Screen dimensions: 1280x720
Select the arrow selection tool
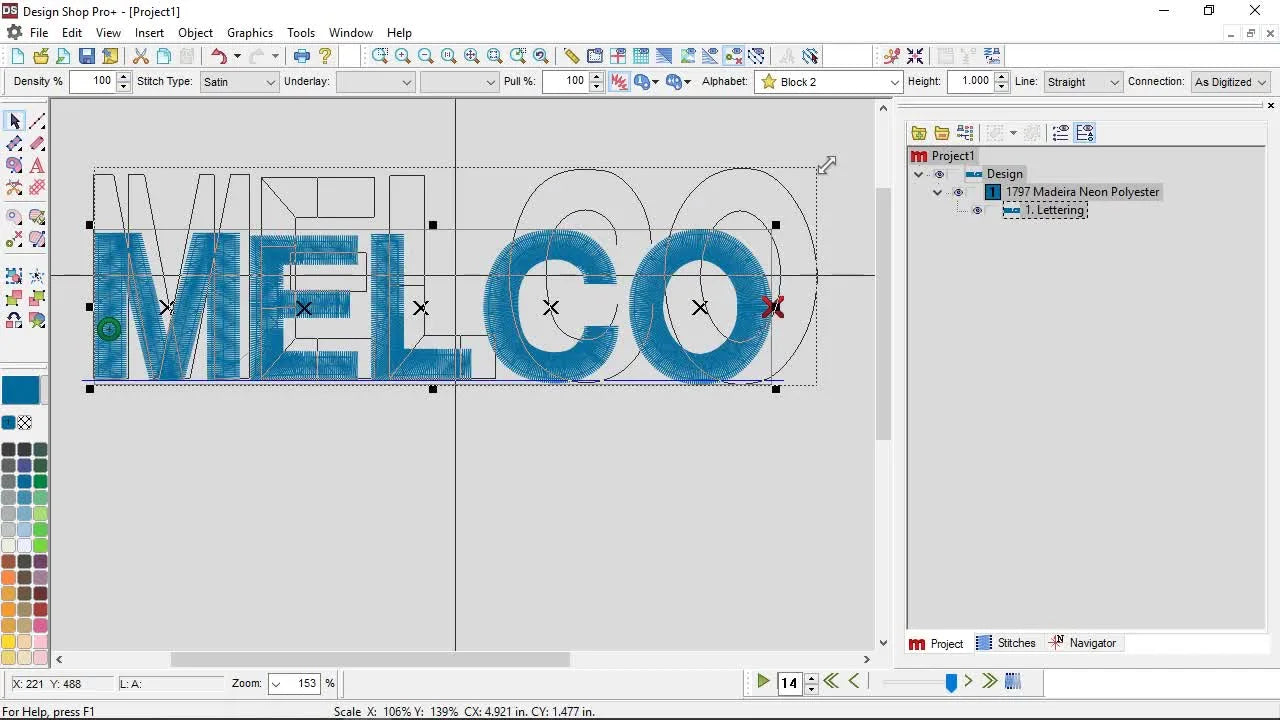click(x=14, y=120)
